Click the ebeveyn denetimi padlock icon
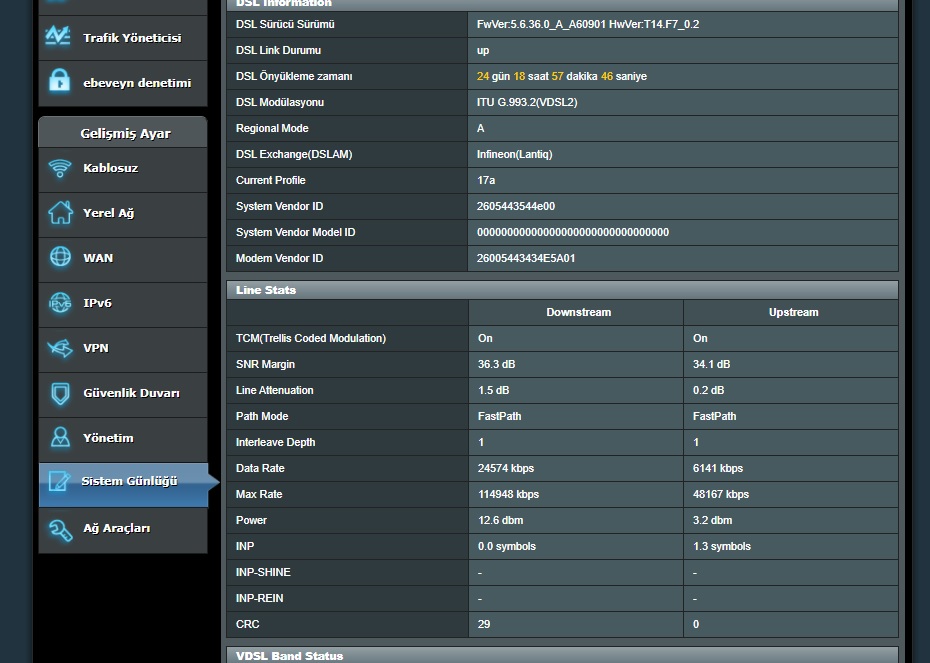This screenshot has height=663, width=930. pos(59,82)
